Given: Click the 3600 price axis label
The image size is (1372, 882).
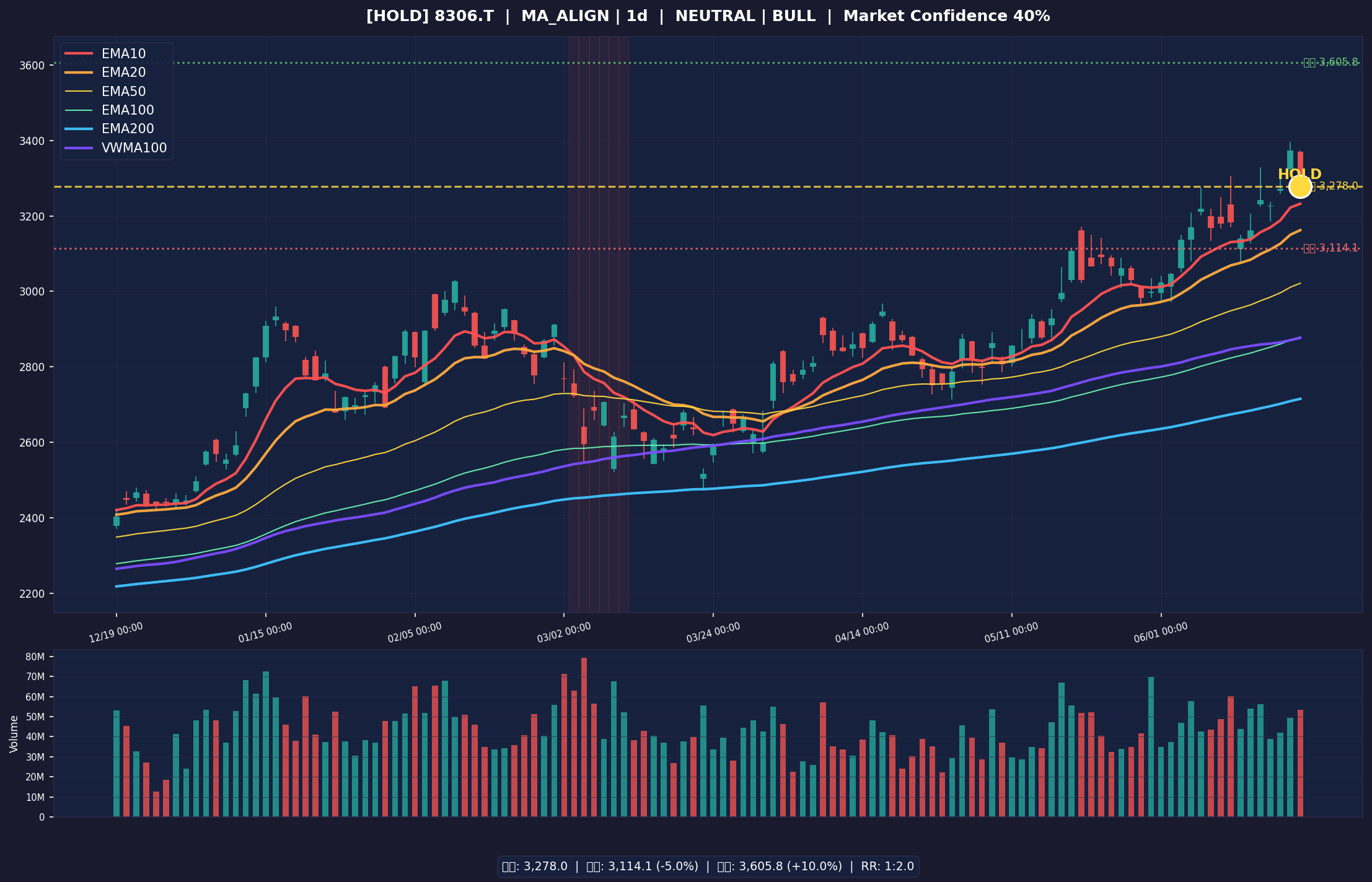Looking at the screenshot, I should pos(33,66).
